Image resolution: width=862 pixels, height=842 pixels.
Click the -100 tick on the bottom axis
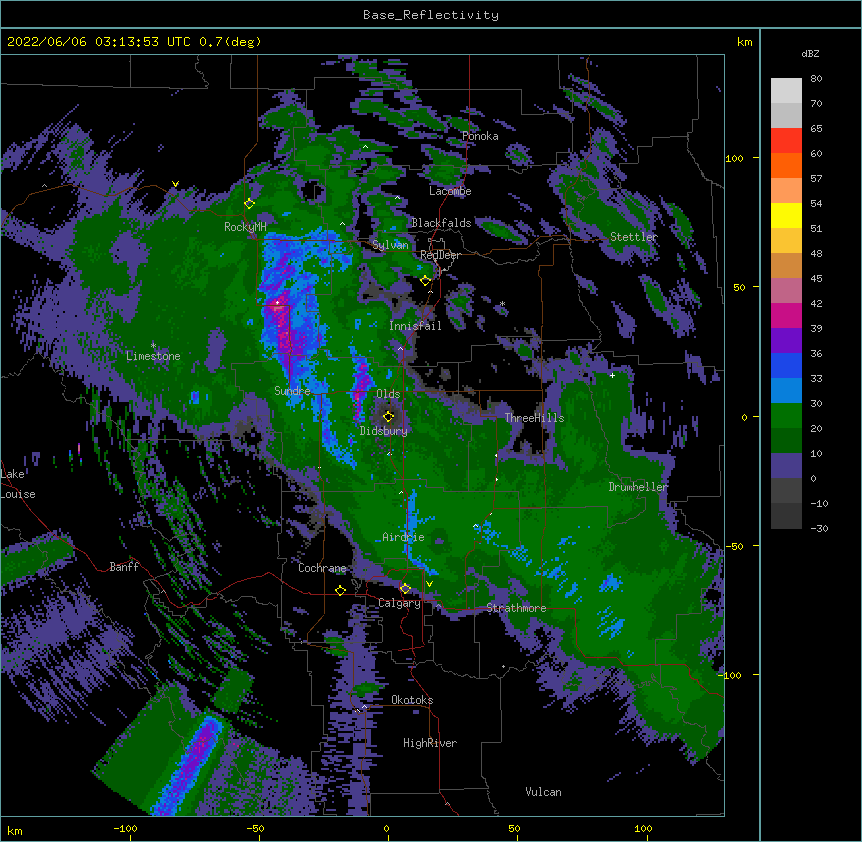click(126, 828)
